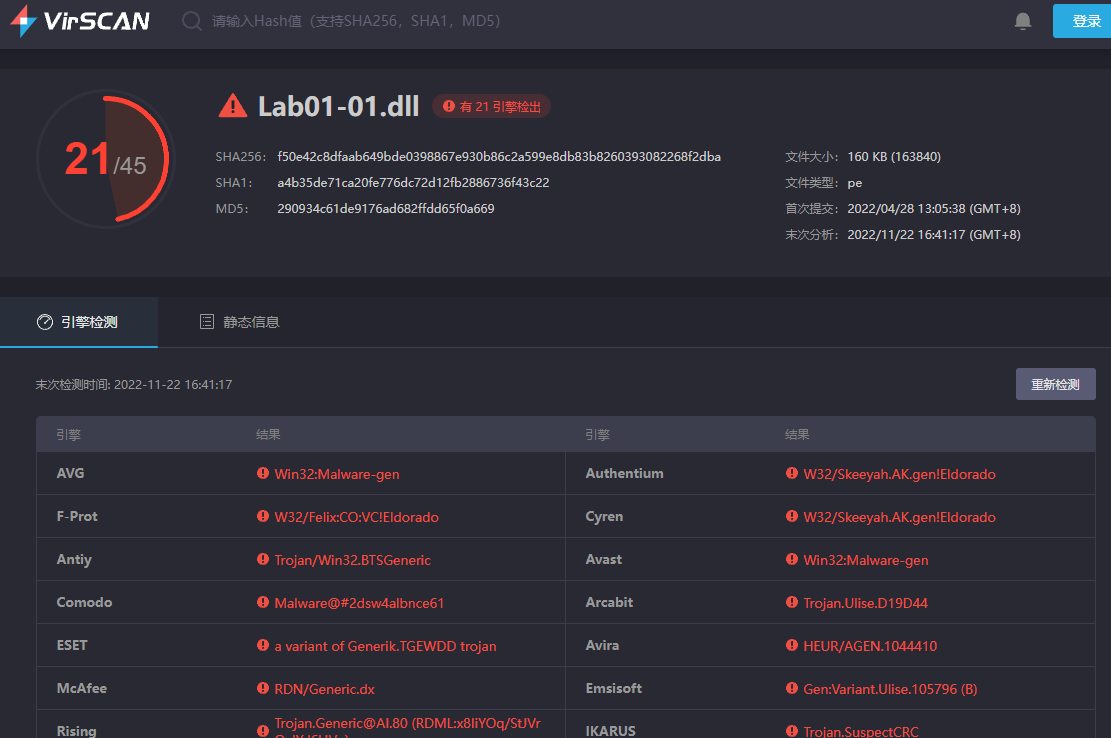The width and height of the screenshot is (1111, 738).
Task: Click the last analysis time 2022/11/22 16:41:17 (GMT+8)
Action: pyautogui.click(x=934, y=234)
